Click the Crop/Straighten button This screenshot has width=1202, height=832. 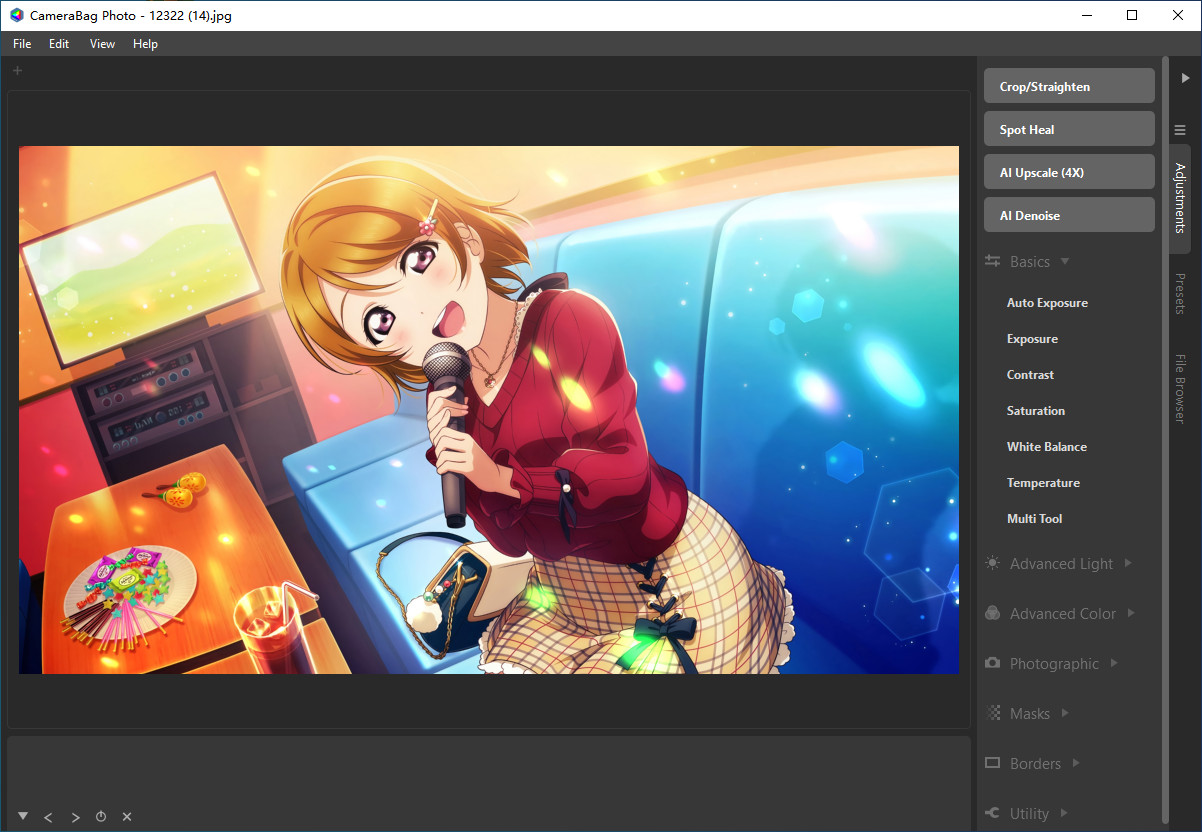tap(1069, 86)
